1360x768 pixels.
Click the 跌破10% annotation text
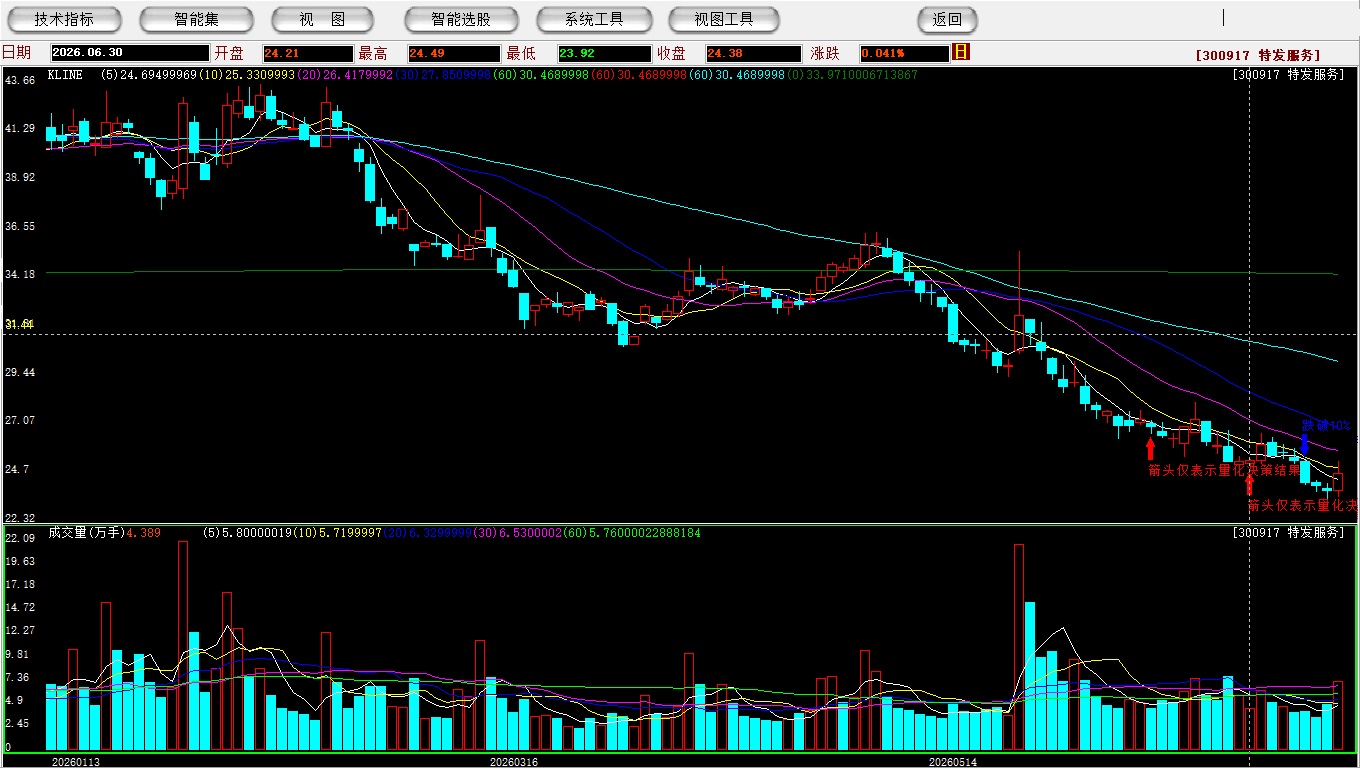point(1327,425)
